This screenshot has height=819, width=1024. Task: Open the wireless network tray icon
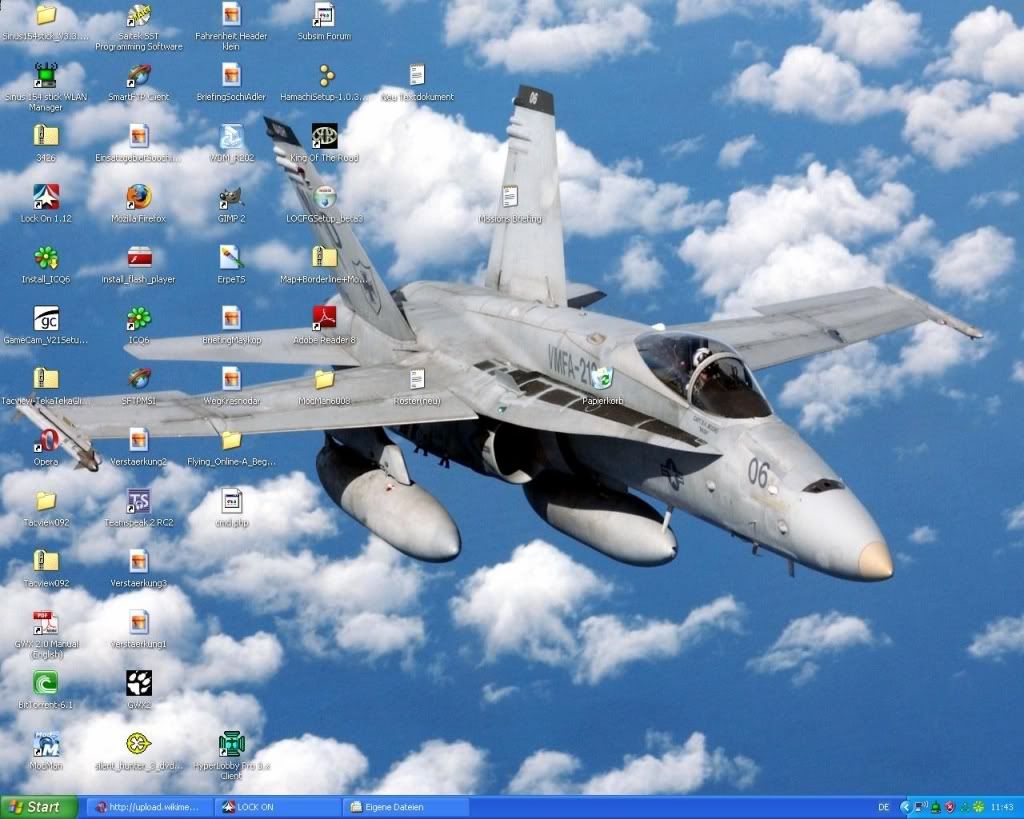click(x=919, y=807)
